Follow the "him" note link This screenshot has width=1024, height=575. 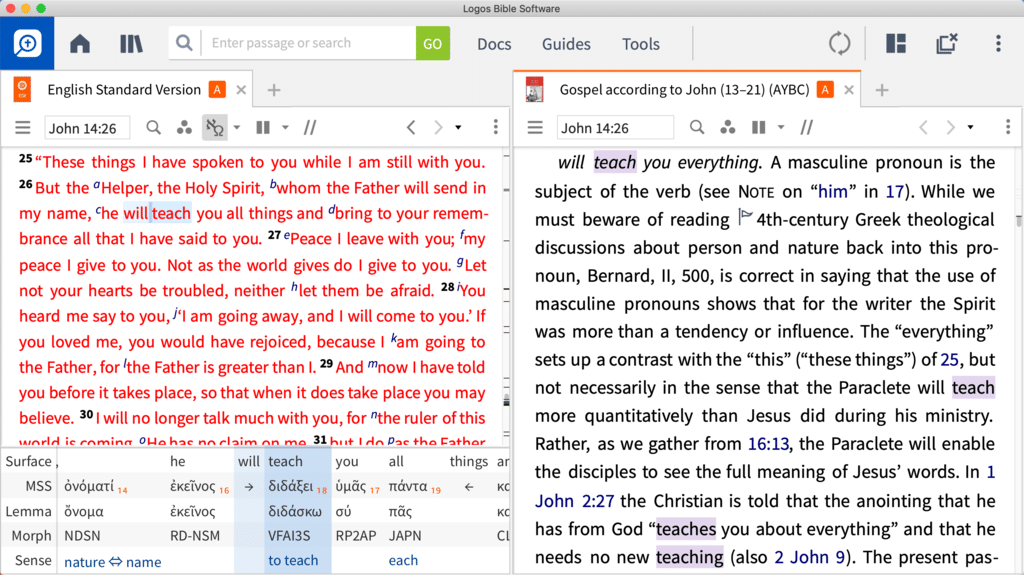point(833,191)
